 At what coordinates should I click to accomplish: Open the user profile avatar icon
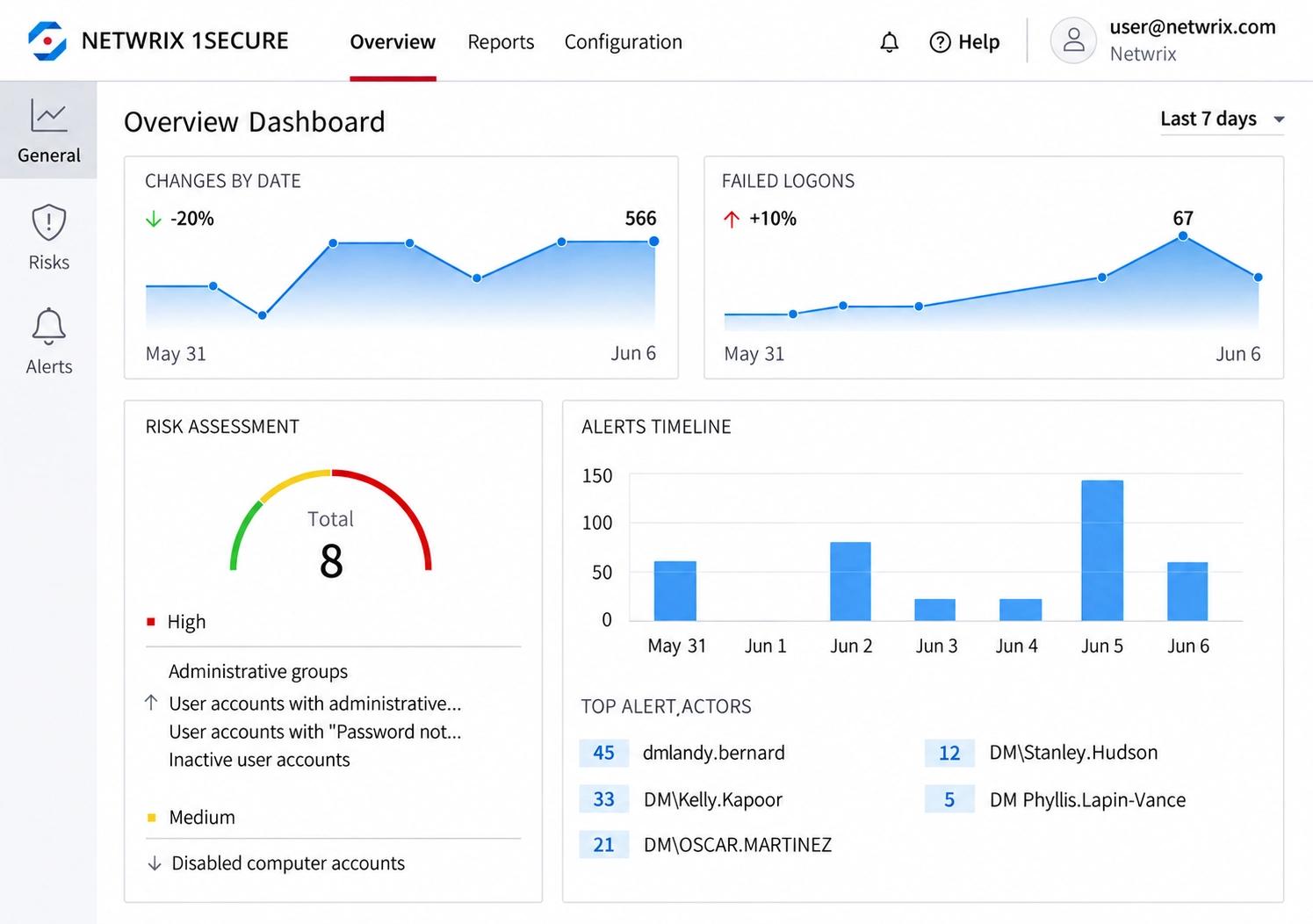click(x=1073, y=40)
